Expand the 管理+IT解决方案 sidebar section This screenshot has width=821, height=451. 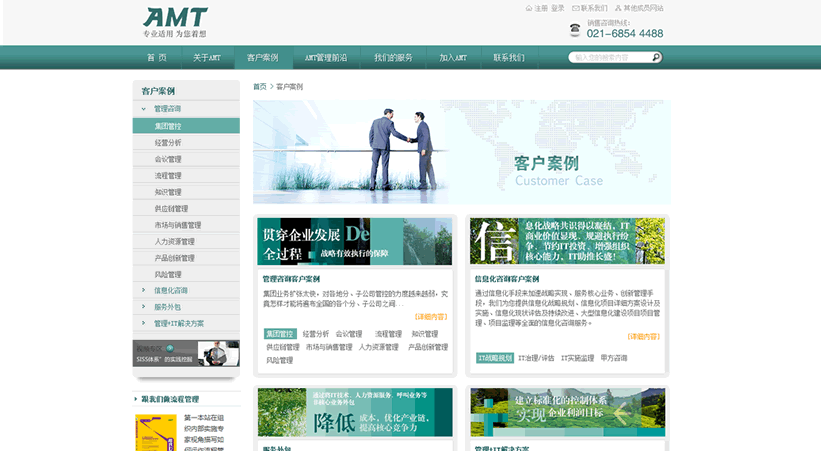click(x=178, y=323)
